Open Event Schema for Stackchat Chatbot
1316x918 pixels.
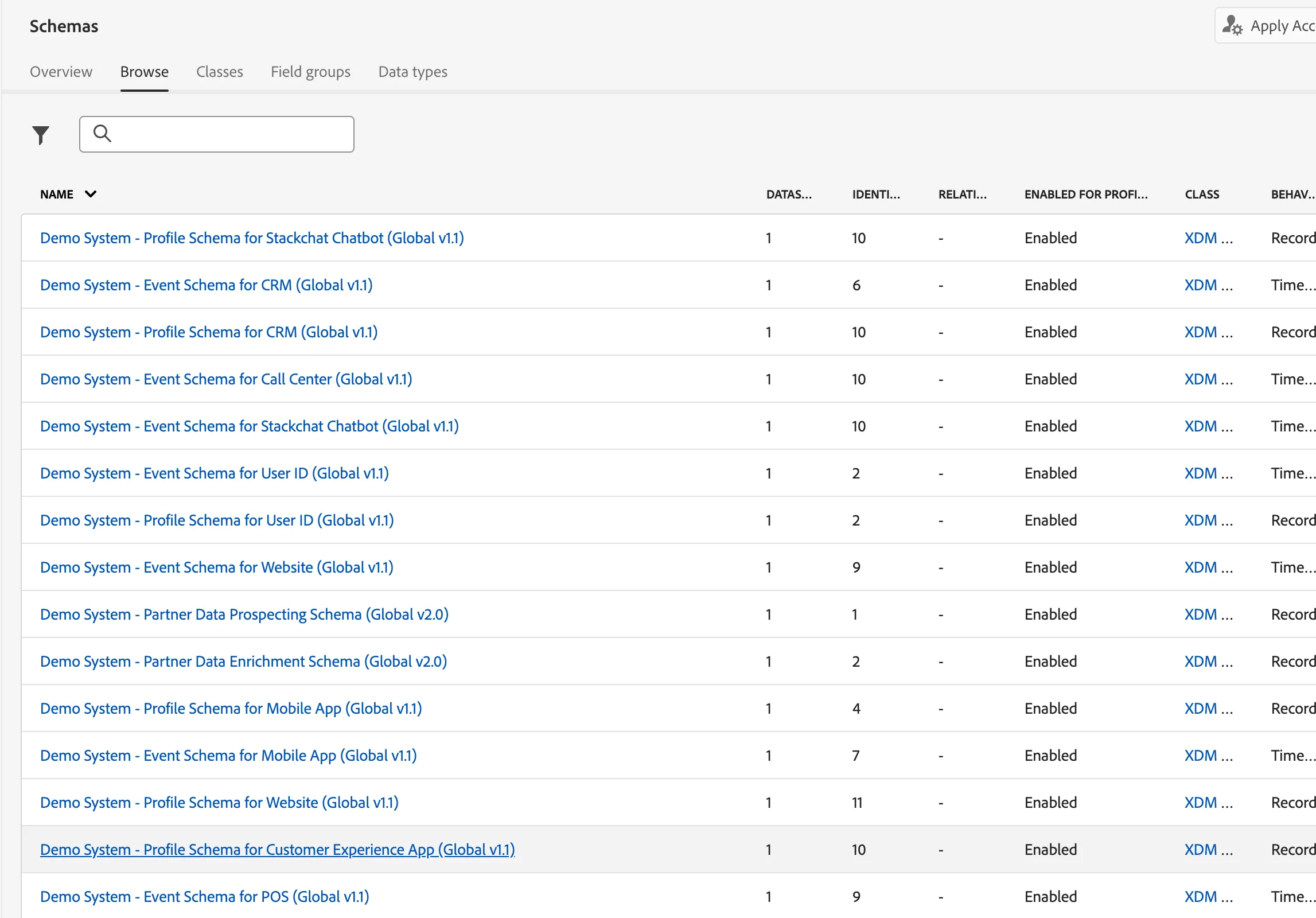250,426
